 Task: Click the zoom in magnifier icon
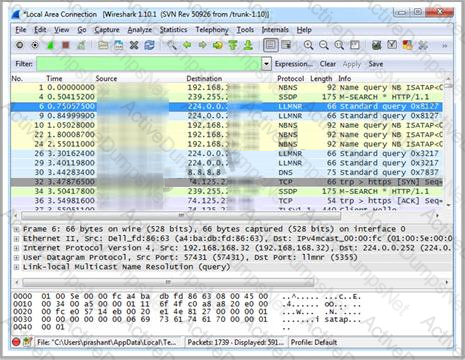(308, 45)
